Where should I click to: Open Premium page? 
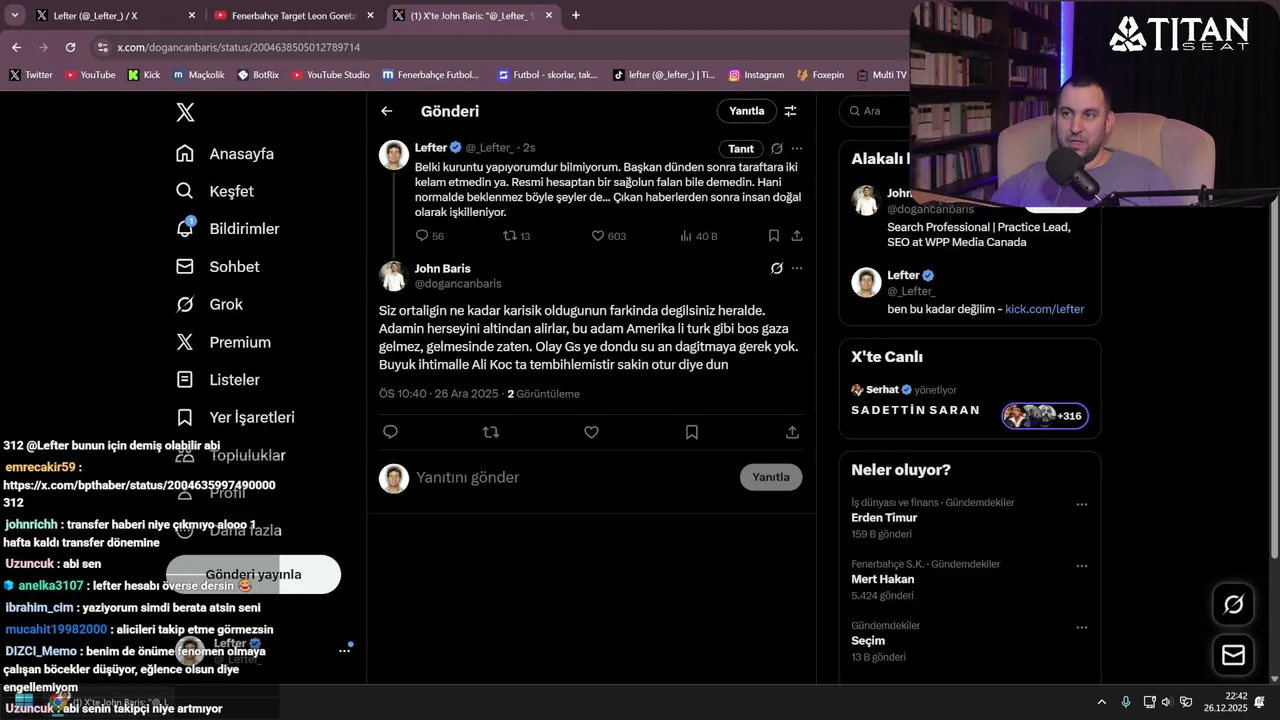223,342
